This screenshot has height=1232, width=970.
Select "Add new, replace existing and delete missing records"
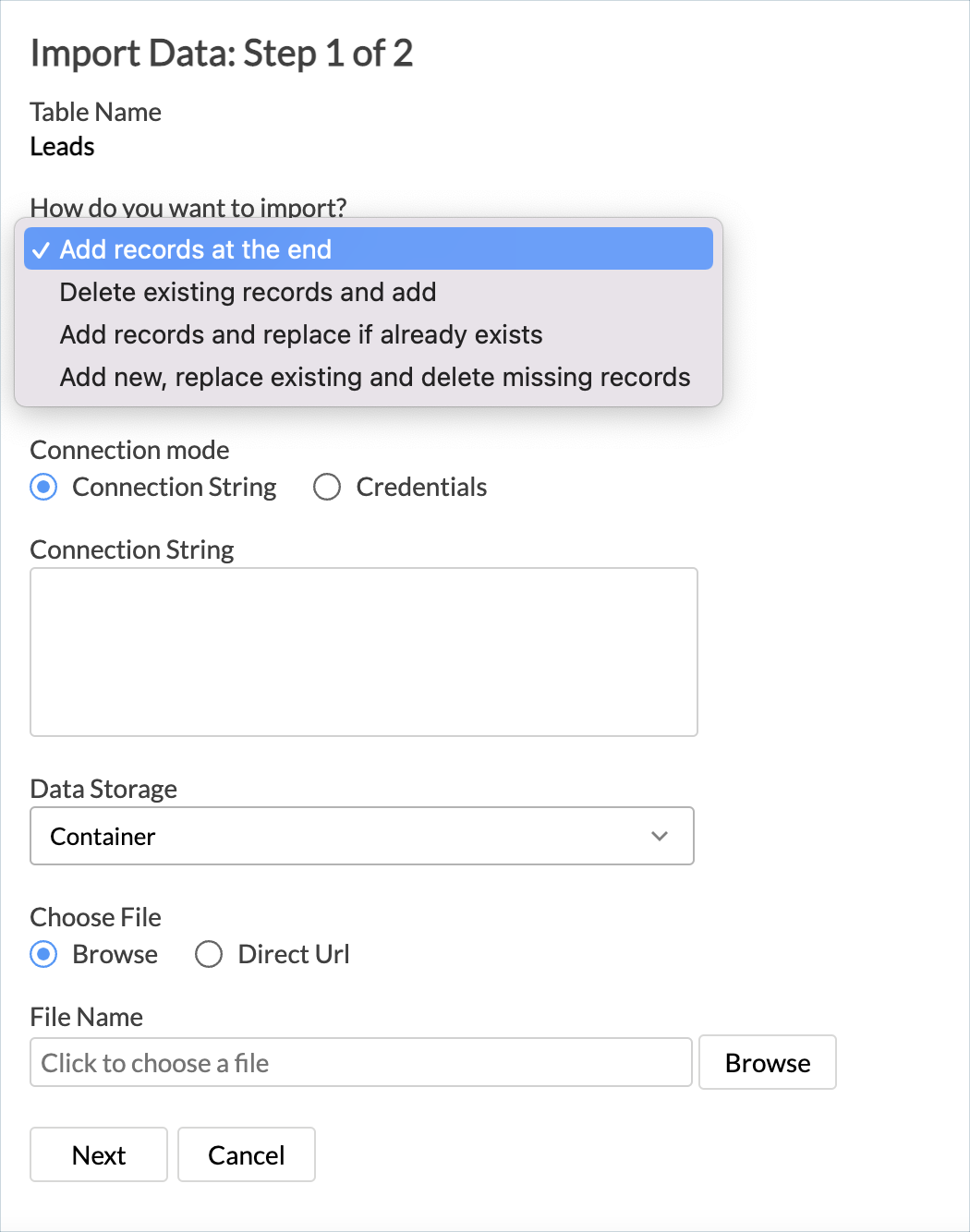374,377
